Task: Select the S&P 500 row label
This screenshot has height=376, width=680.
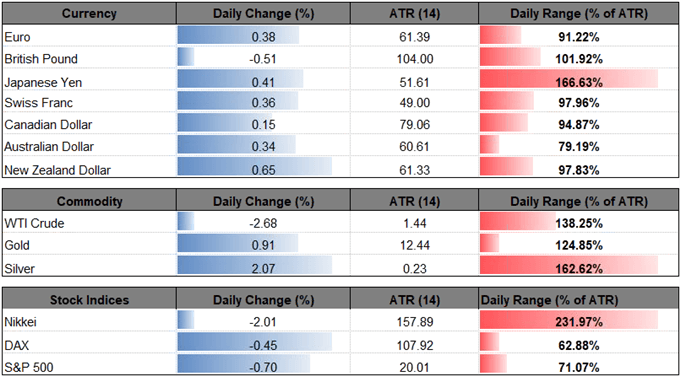Action: pyautogui.click(x=24, y=367)
